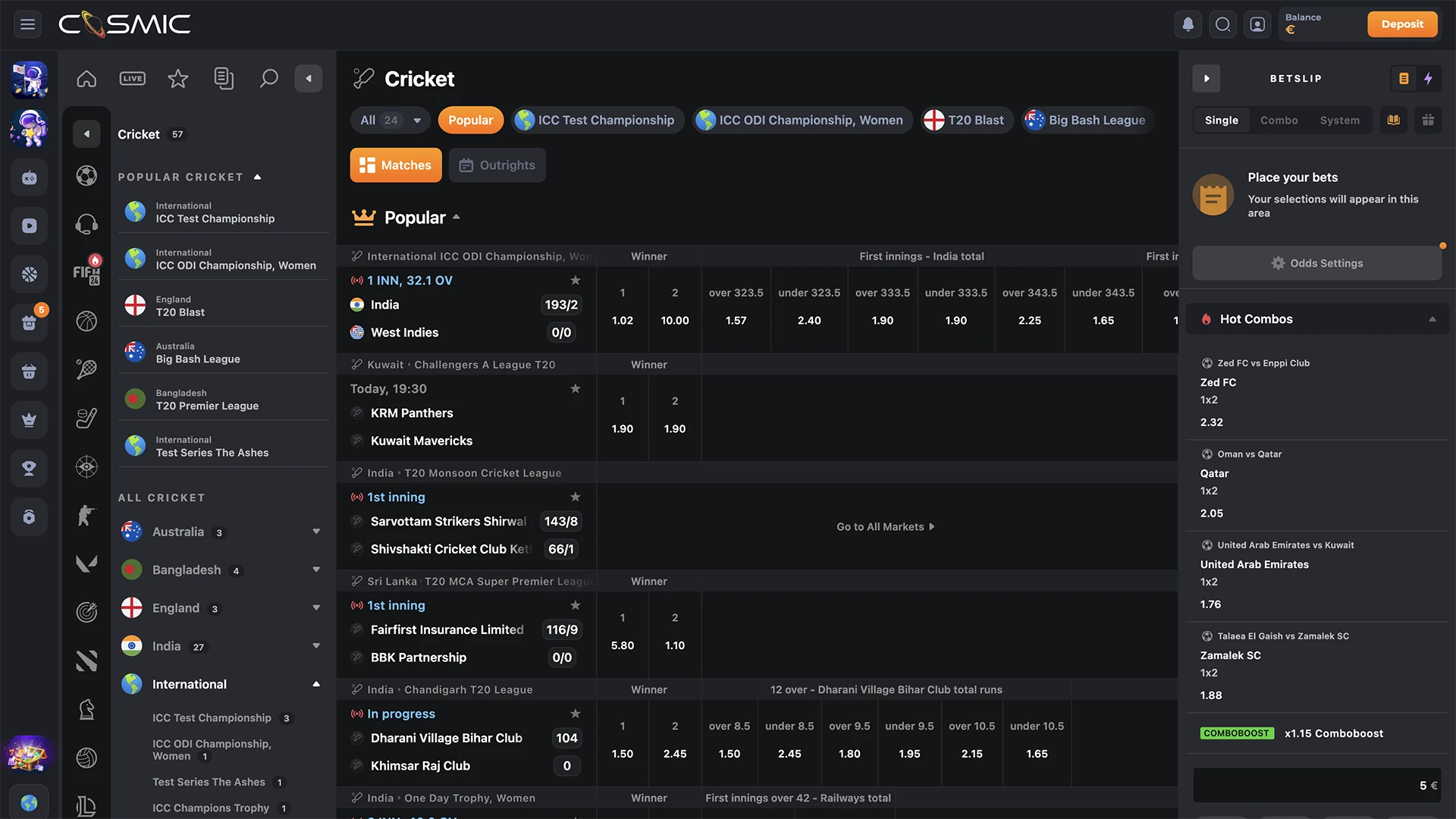Image resolution: width=1456 pixels, height=819 pixels.
Task: Collapse the Hot Combos section
Action: coord(1432,319)
